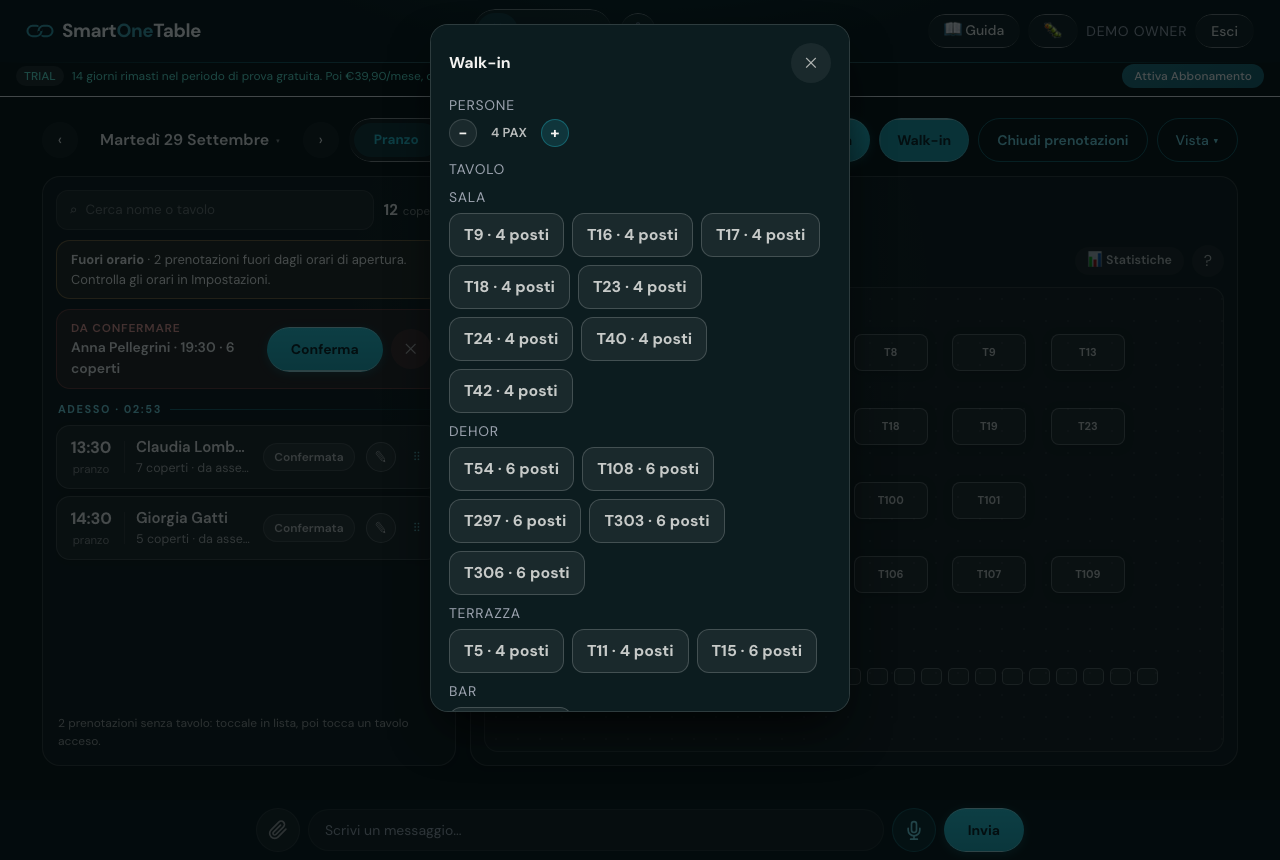
Task: Click the Walk-in toolbar button
Action: (x=924, y=140)
